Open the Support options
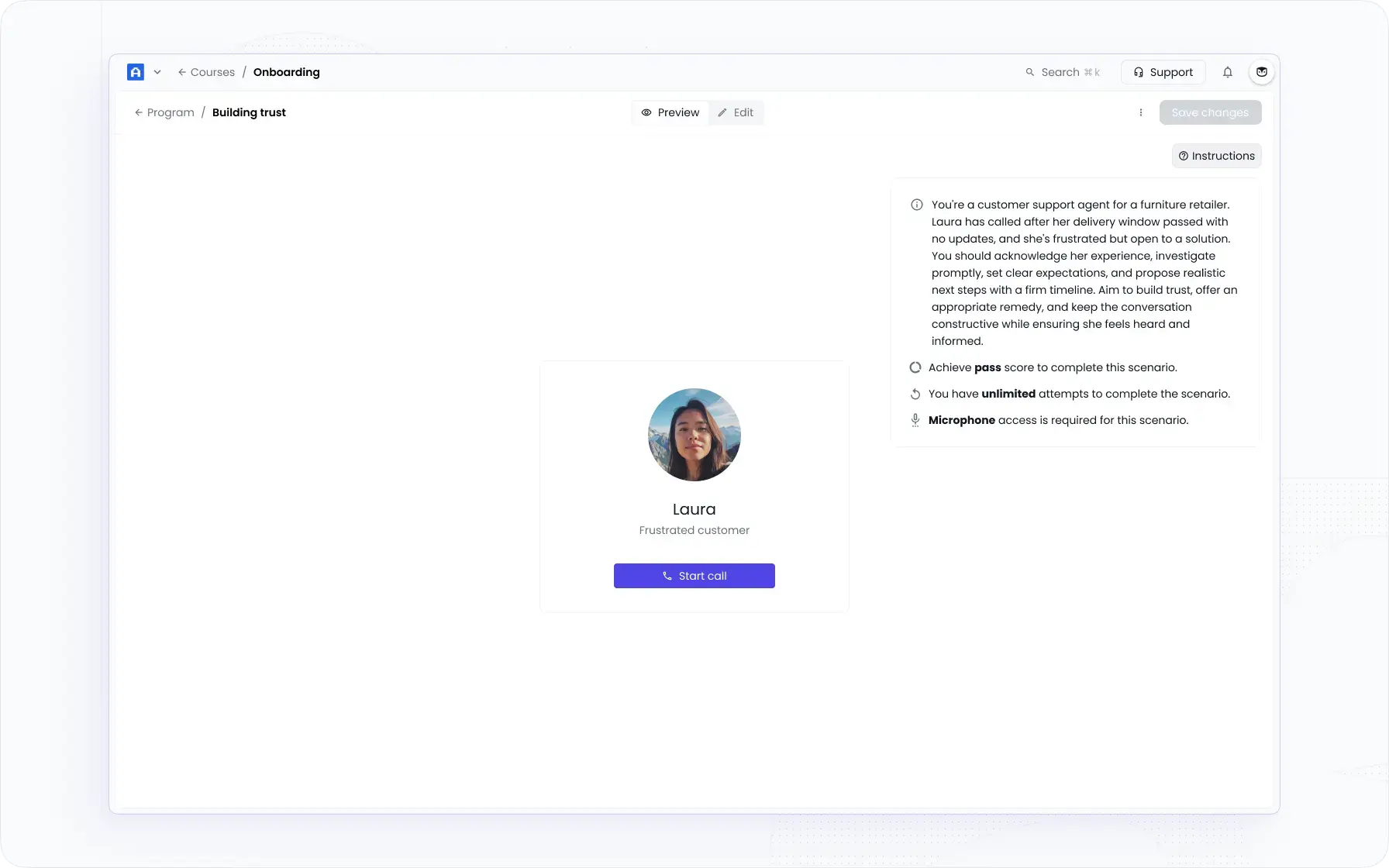 point(1163,72)
